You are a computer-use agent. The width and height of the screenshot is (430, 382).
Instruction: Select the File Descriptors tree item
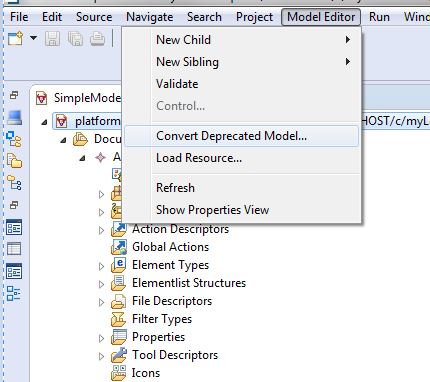coord(172,301)
